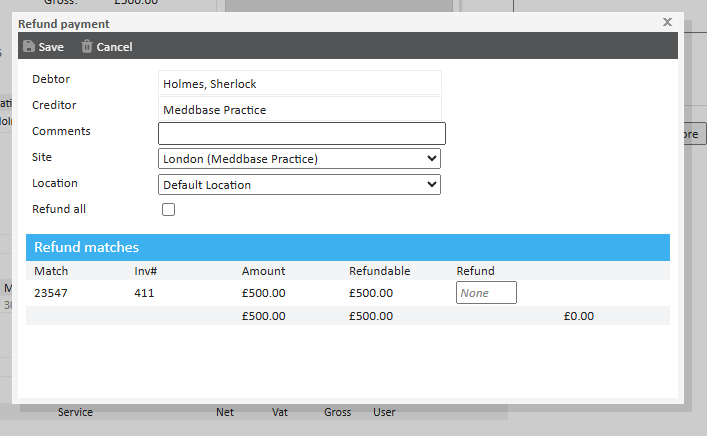This screenshot has height=436, width=707.
Task: Click the Save floppy disk icon
Action: point(28,46)
